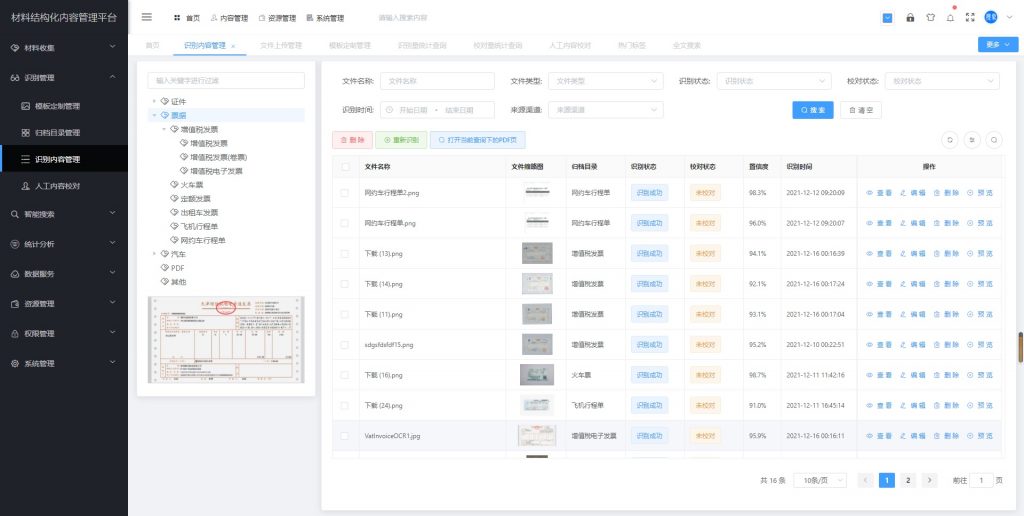Click the vertical scrollbar handle at right edge

(x=1020, y=347)
